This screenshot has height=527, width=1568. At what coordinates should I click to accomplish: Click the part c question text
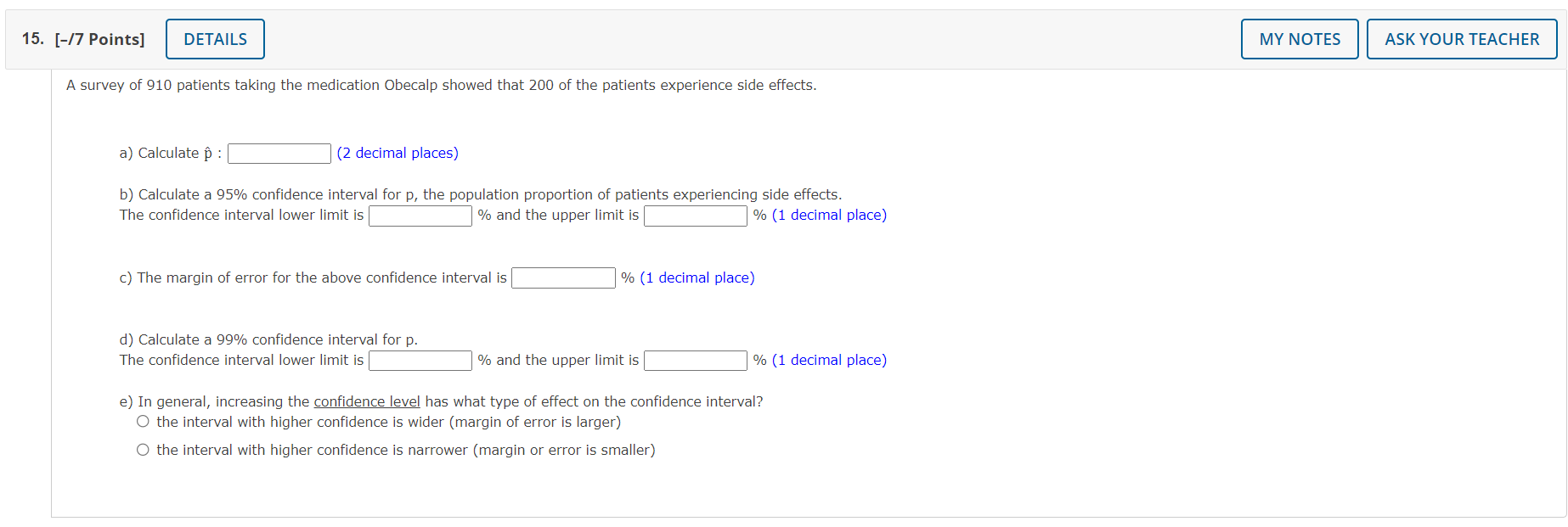tap(314, 278)
